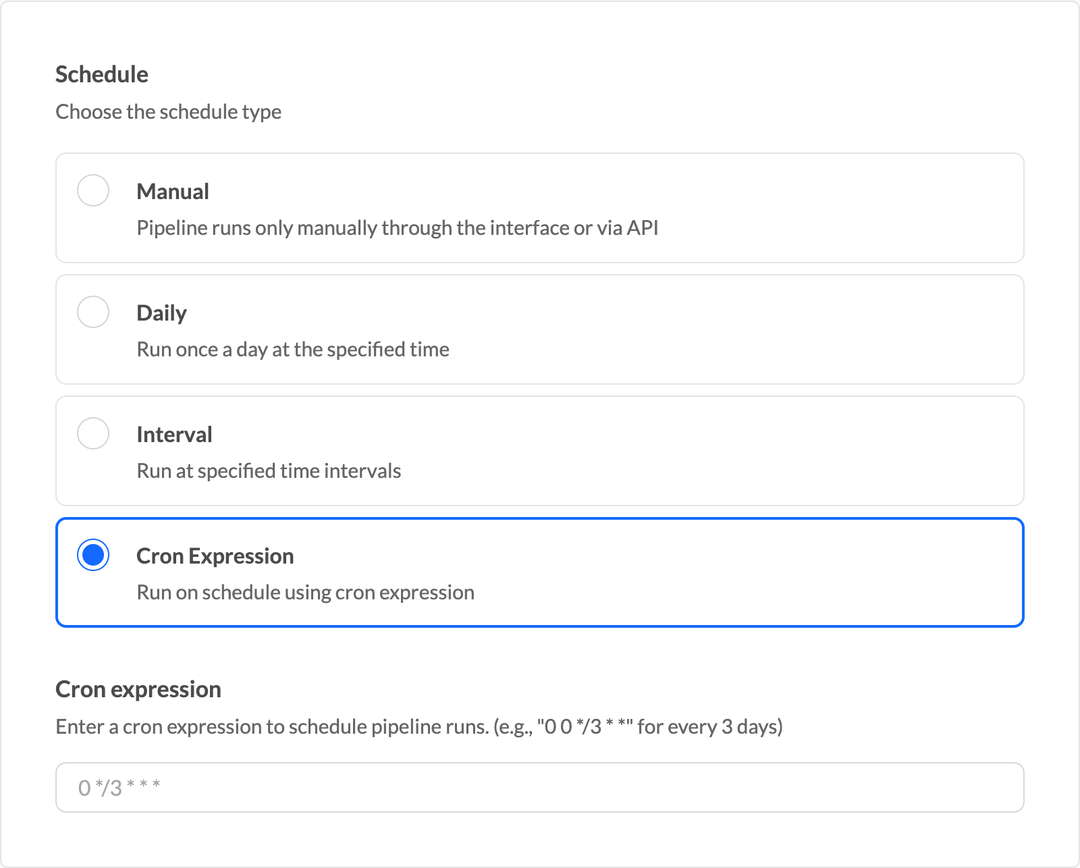Focus the cron expression input field
This screenshot has width=1080, height=868.
[x=540, y=788]
